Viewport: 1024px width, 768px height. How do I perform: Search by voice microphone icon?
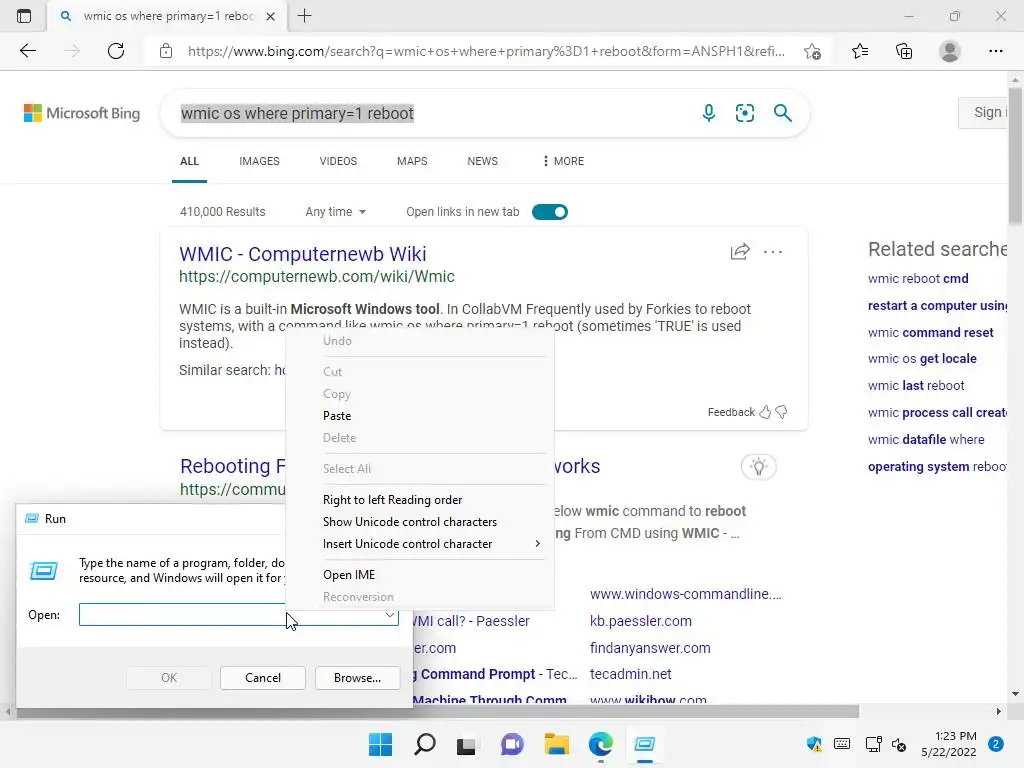(709, 113)
